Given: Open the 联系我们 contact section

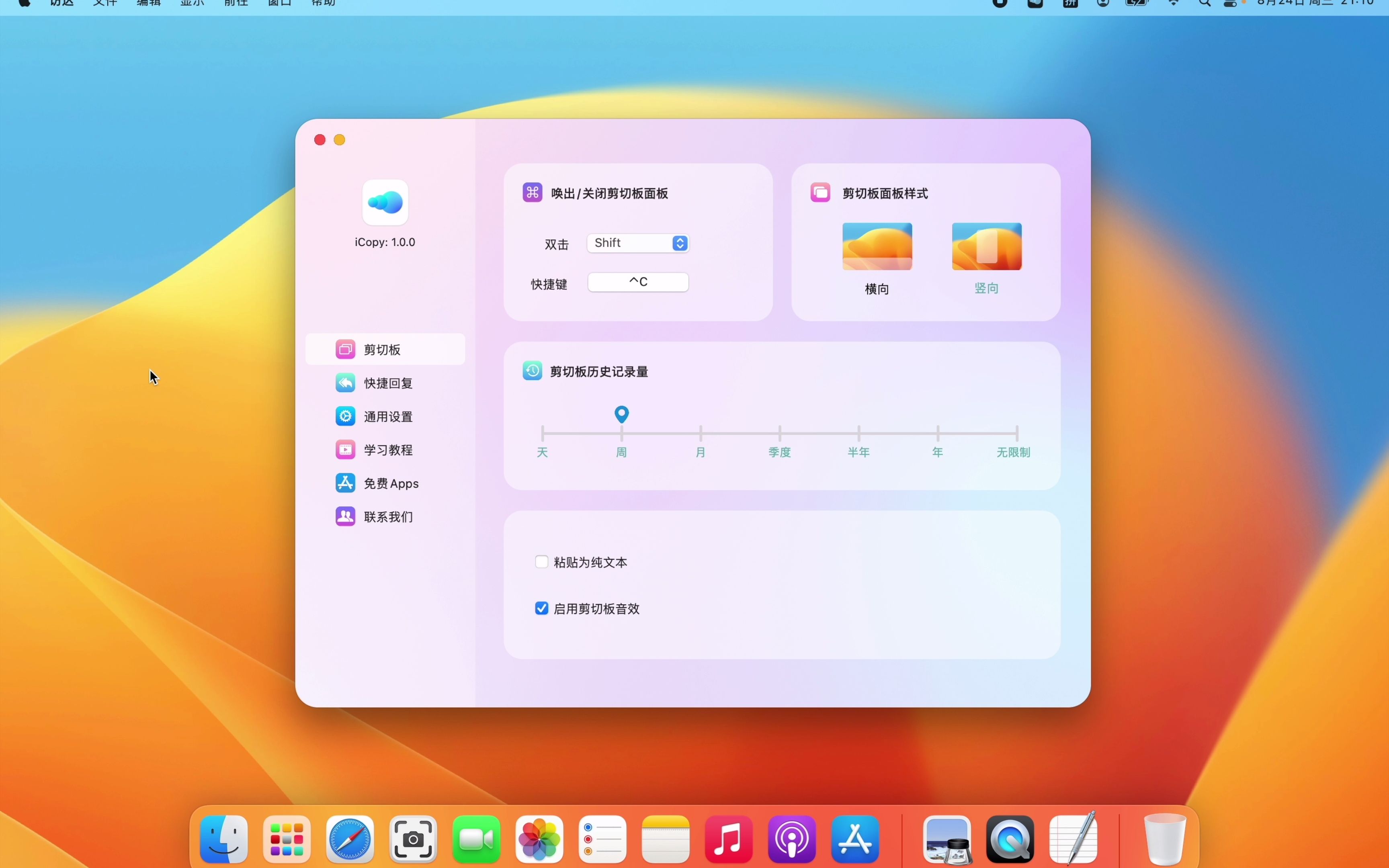Looking at the screenshot, I should [387, 517].
